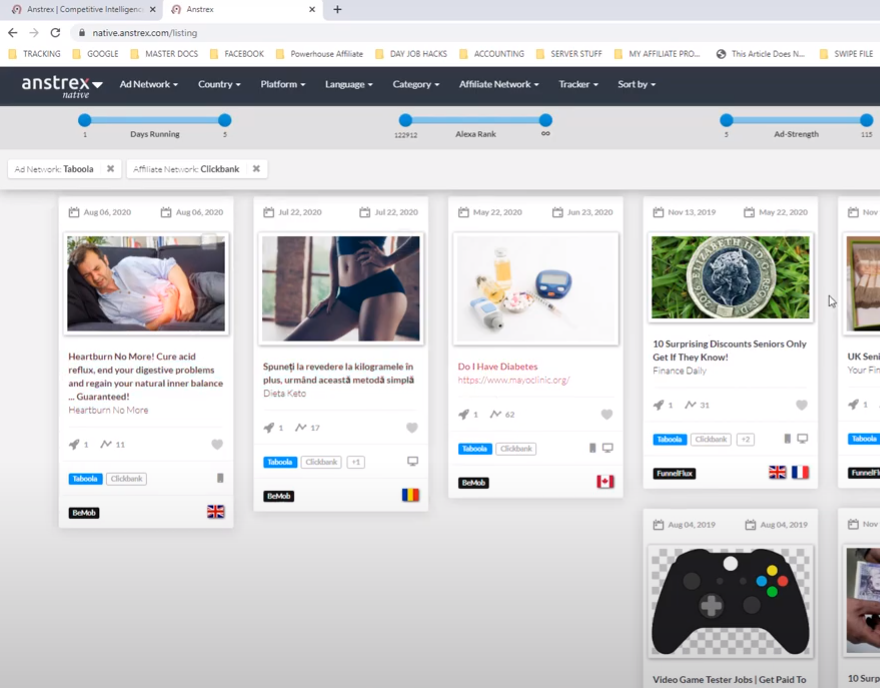The image size is (880, 688).
Task: Close the Anstrex Competitive Intelligence tab
Action: pos(153,9)
